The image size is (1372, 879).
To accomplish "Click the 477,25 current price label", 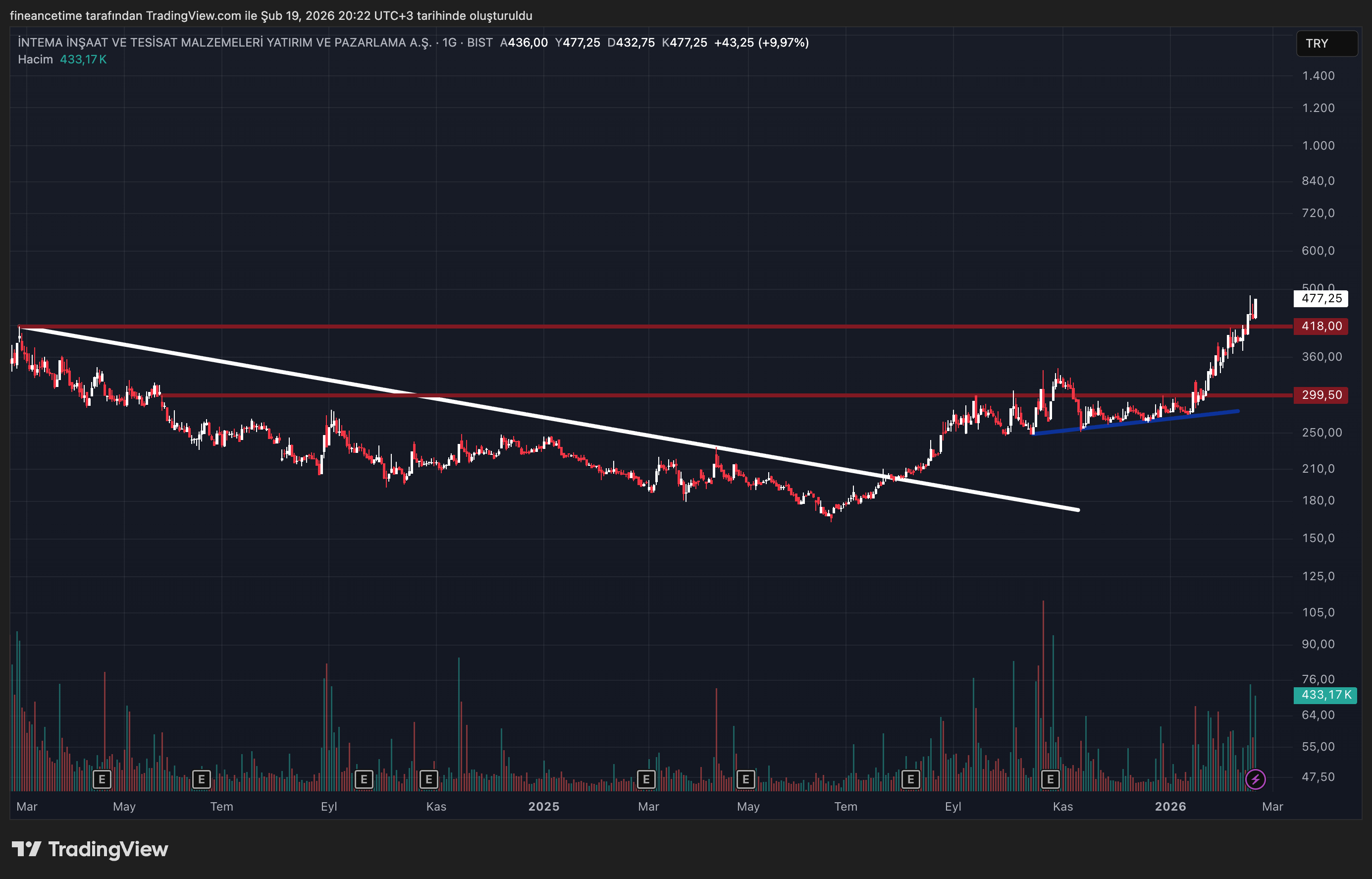I will click(x=1321, y=298).
